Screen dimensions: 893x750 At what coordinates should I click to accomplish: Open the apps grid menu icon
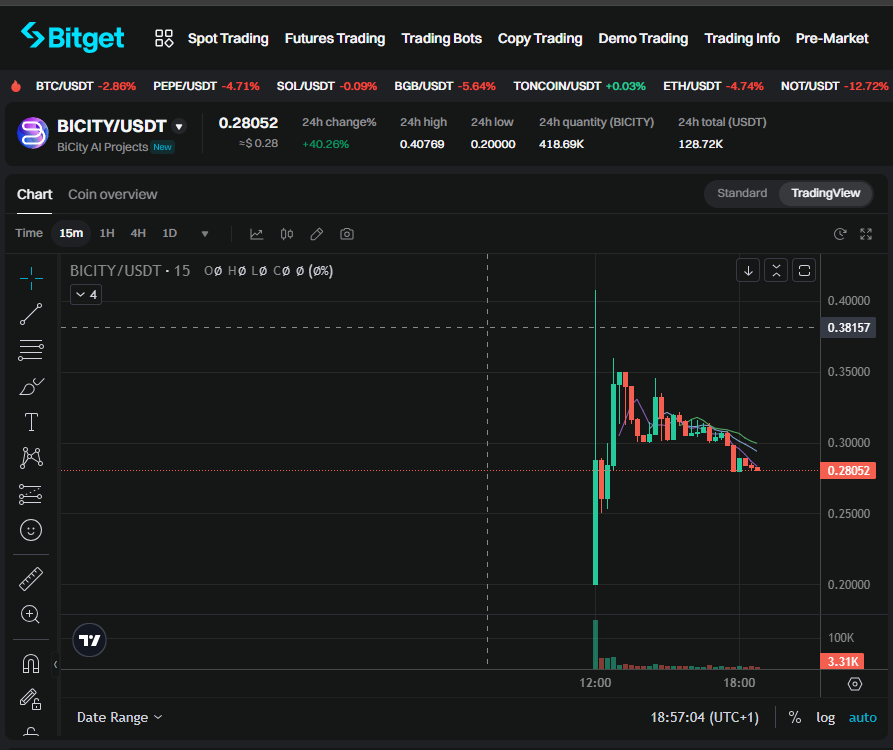164,38
